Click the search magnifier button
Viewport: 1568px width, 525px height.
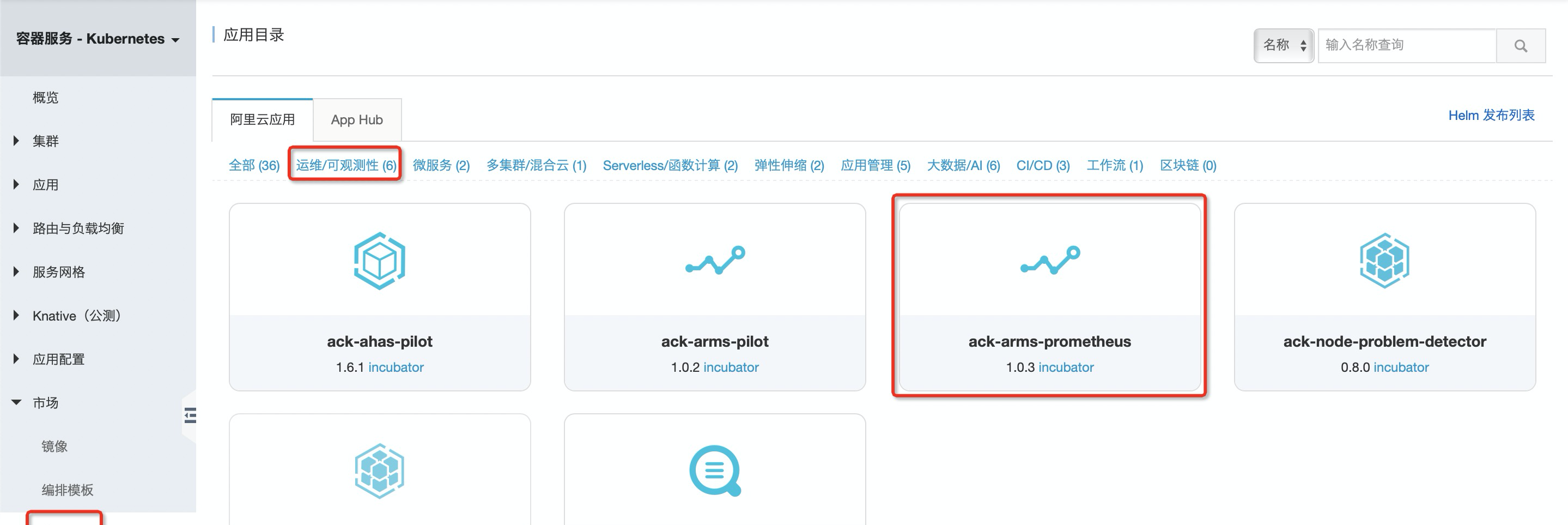tap(1521, 46)
